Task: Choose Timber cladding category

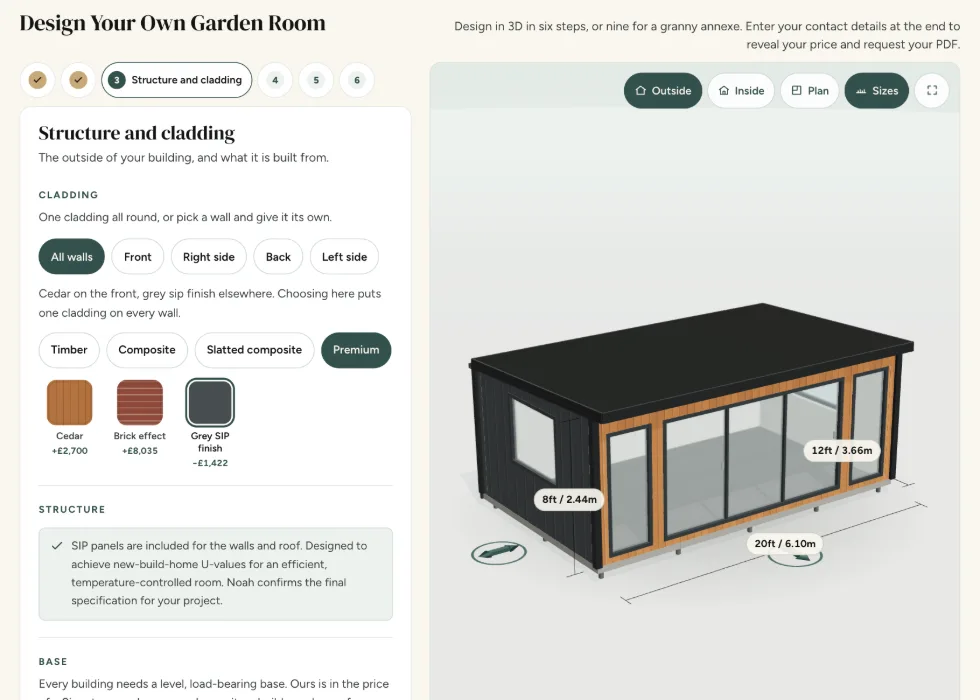Action: coord(69,350)
